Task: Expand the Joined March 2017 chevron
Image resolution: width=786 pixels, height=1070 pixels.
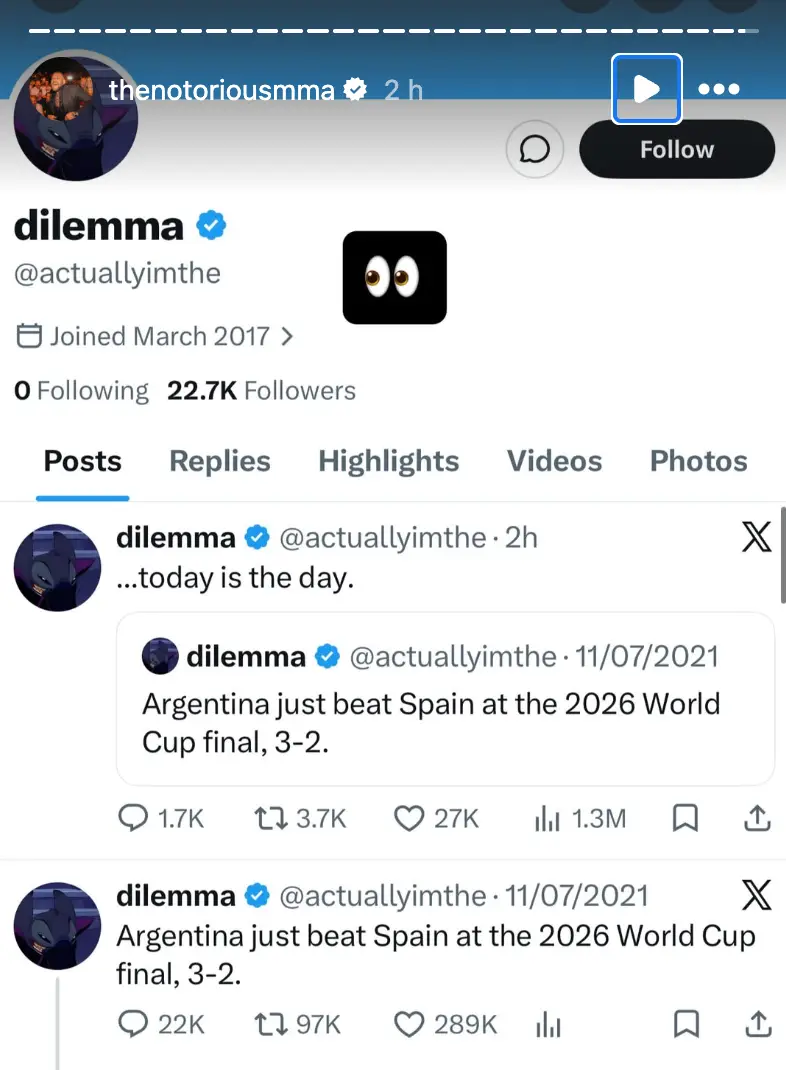Action: pyautogui.click(x=287, y=336)
